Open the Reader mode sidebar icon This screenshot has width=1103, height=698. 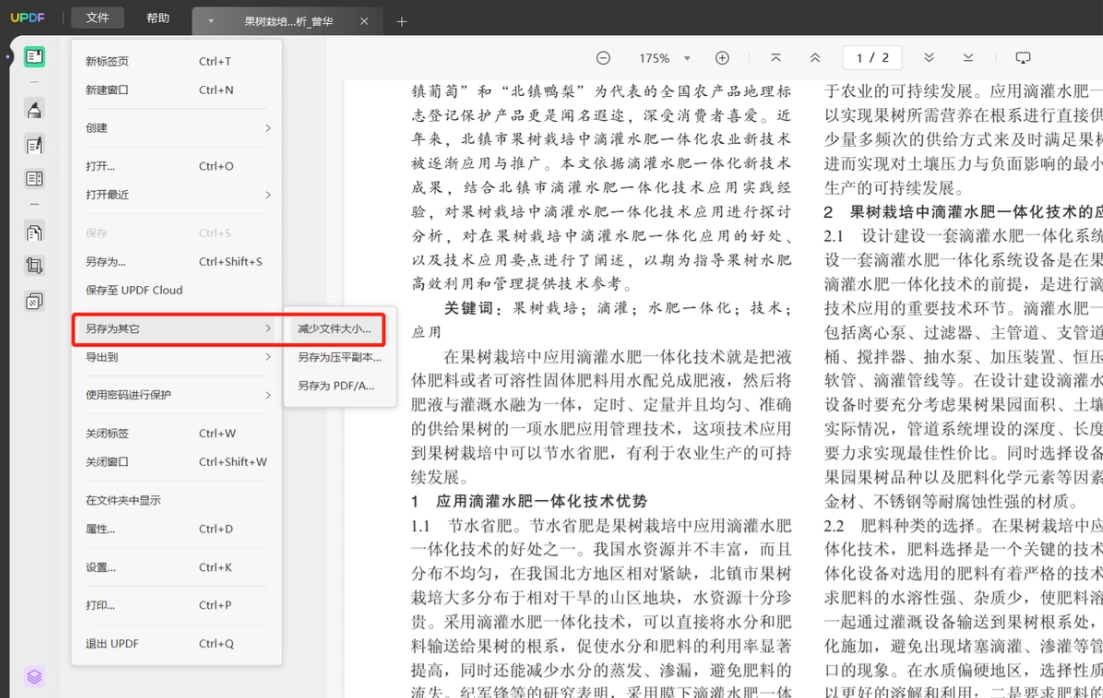(x=34, y=57)
